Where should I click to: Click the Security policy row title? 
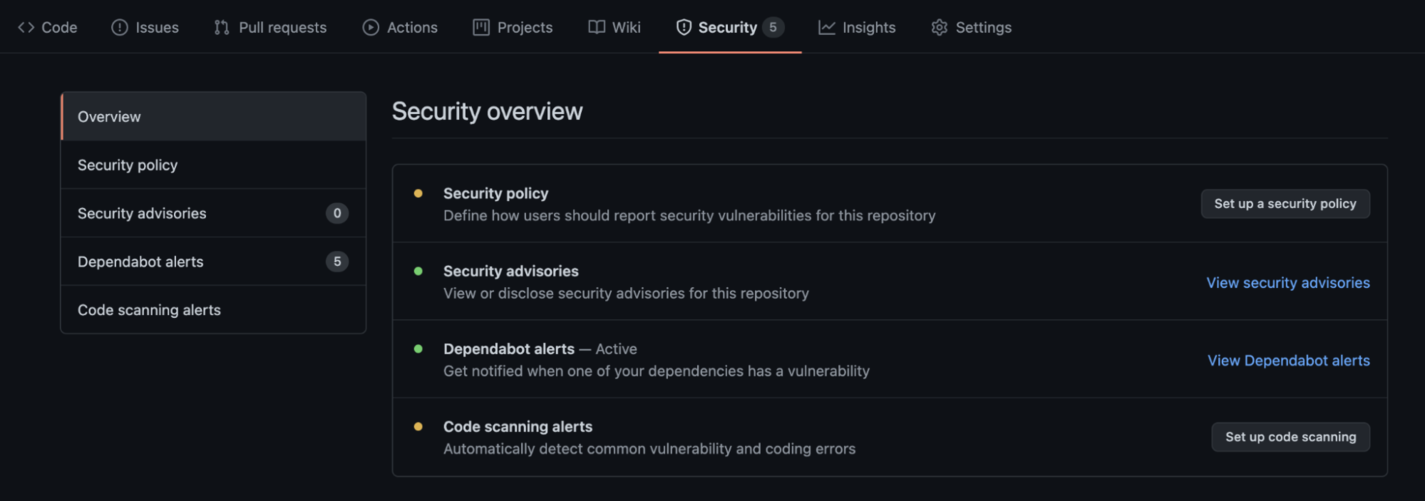point(496,193)
